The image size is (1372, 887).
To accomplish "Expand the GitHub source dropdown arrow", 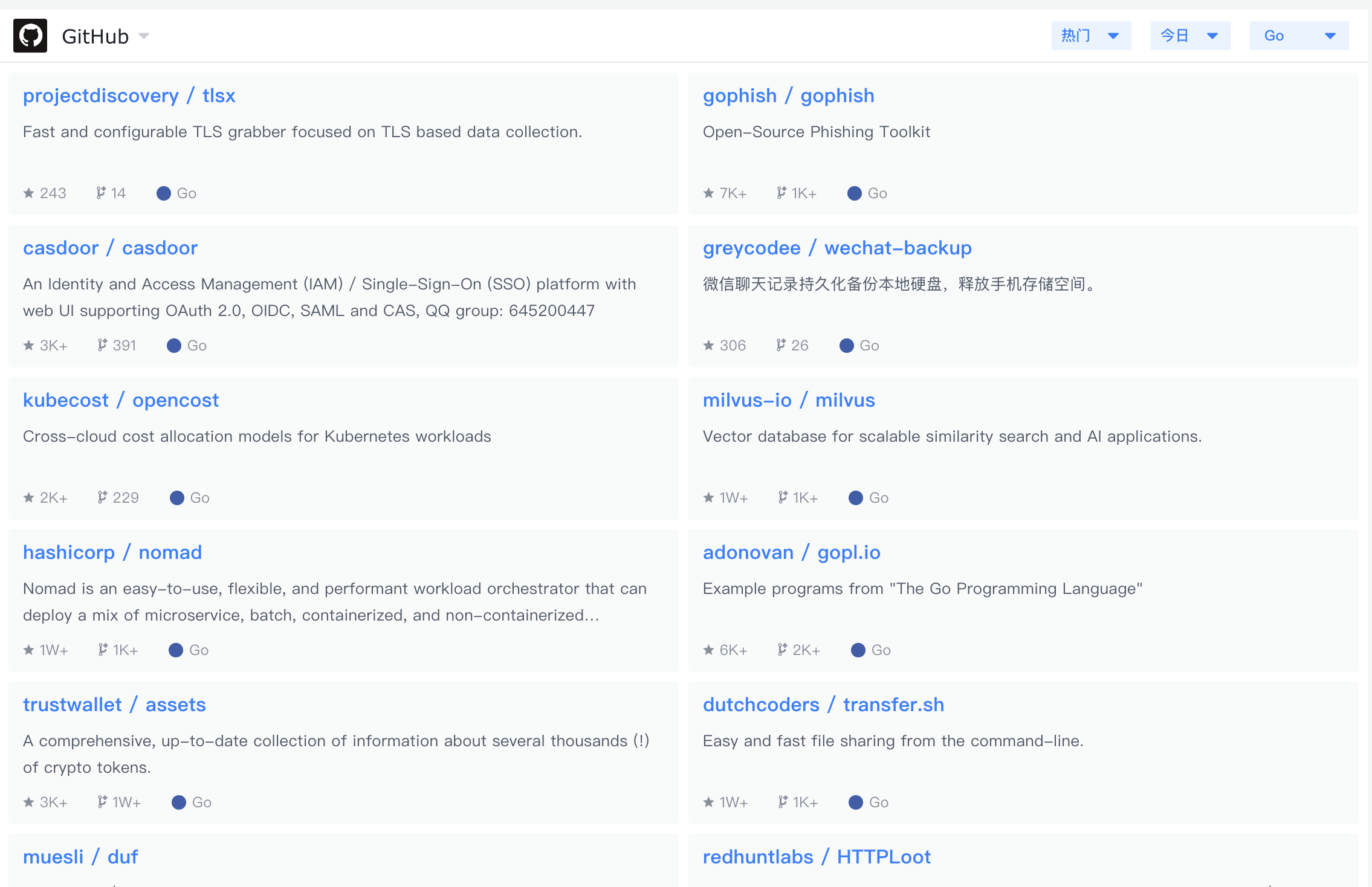I will point(144,36).
